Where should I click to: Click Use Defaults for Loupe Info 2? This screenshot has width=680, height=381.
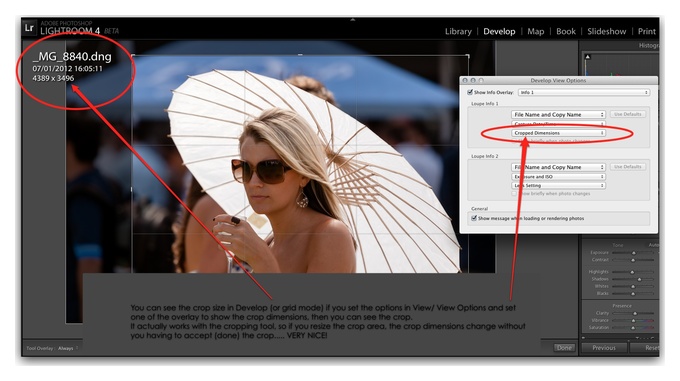(x=628, y=166)
